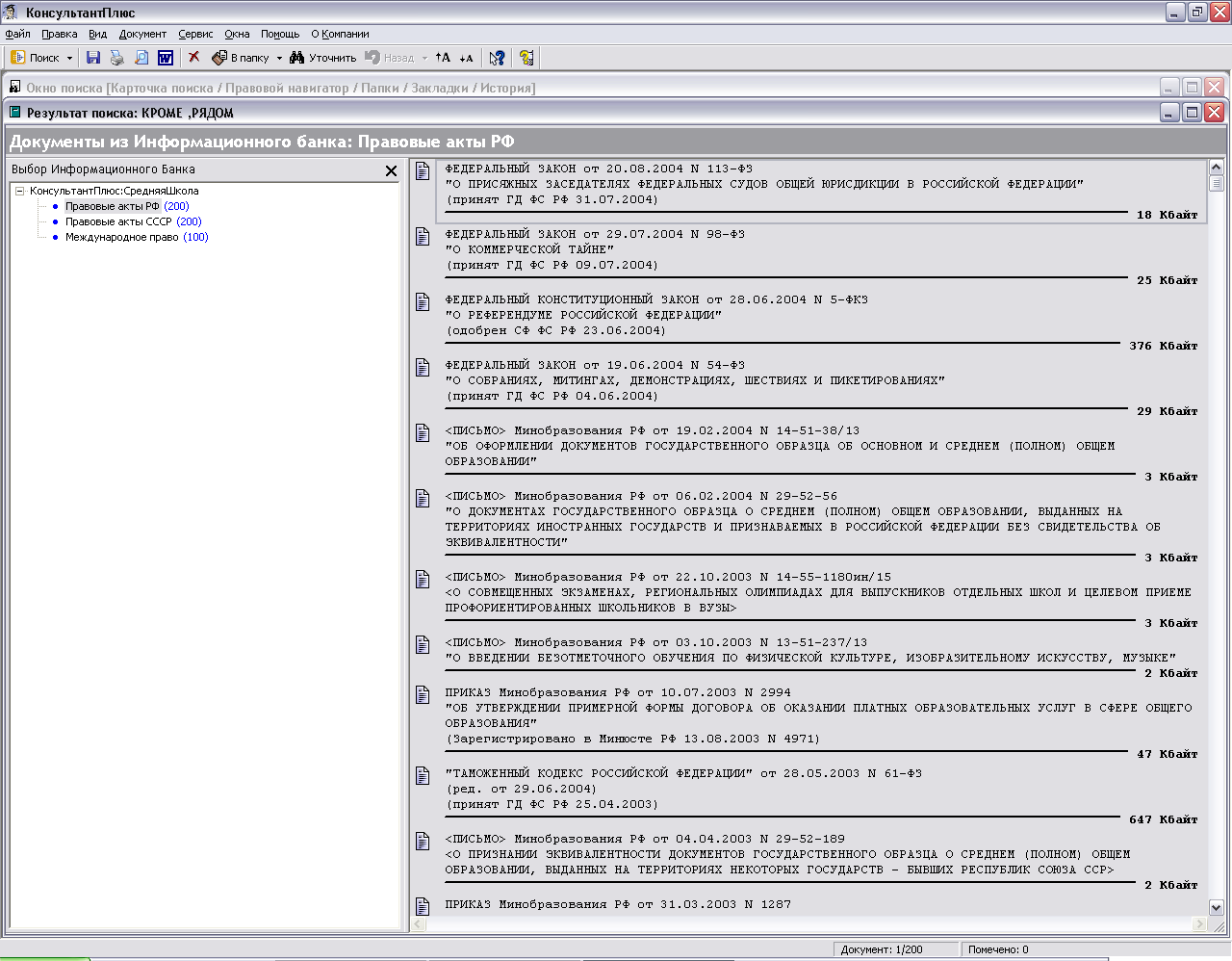Select Правовые акты РФ (200) in tree

coord(127,206)
